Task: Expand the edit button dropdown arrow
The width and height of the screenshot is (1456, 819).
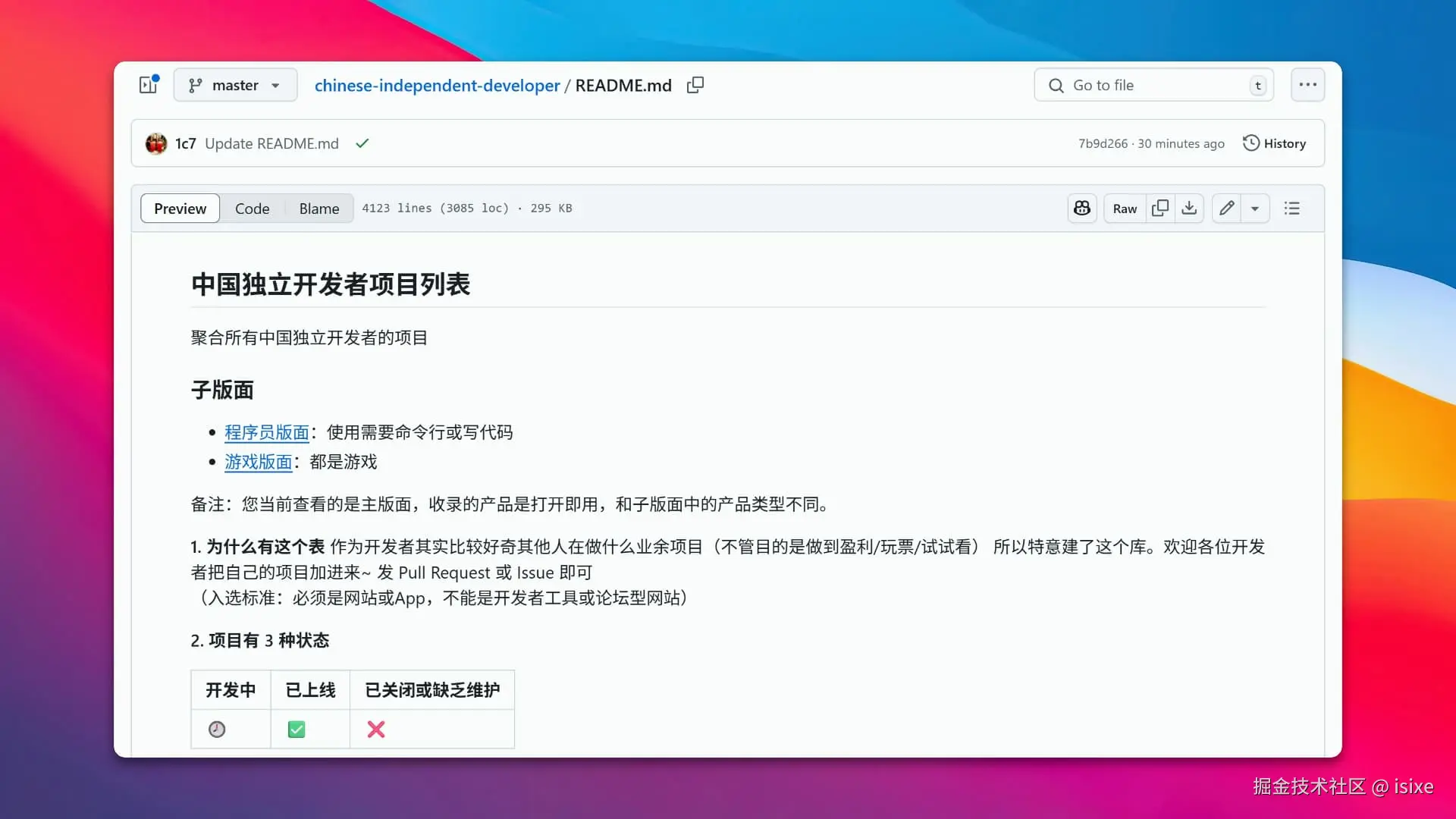Action: point(1256,208)
